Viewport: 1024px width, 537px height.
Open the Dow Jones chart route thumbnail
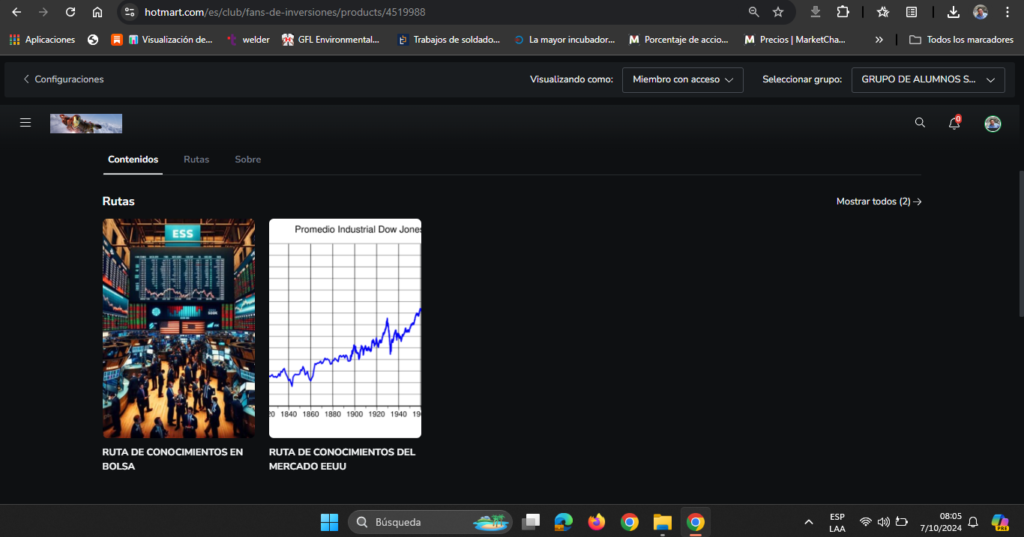point(345,328)
